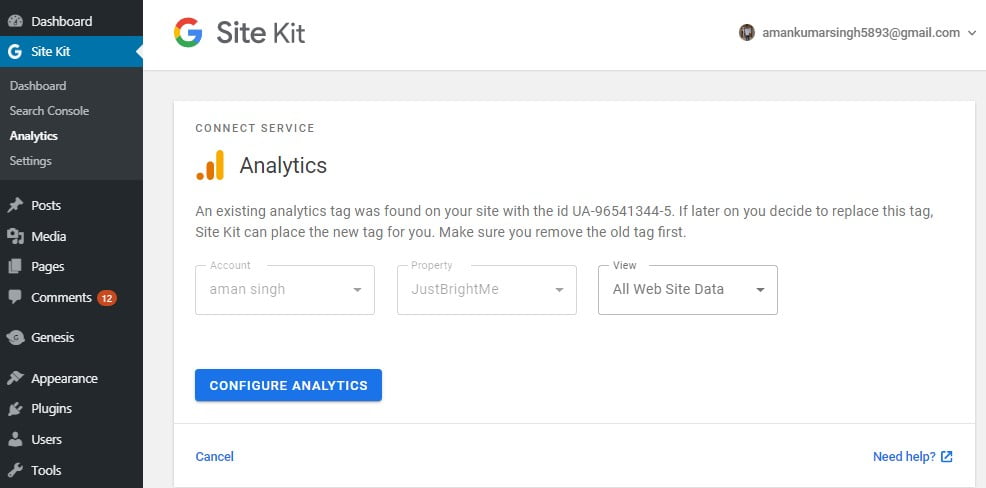Click the Analytics bar chart icon
986x488 pixels.
[x=210, y=165]
